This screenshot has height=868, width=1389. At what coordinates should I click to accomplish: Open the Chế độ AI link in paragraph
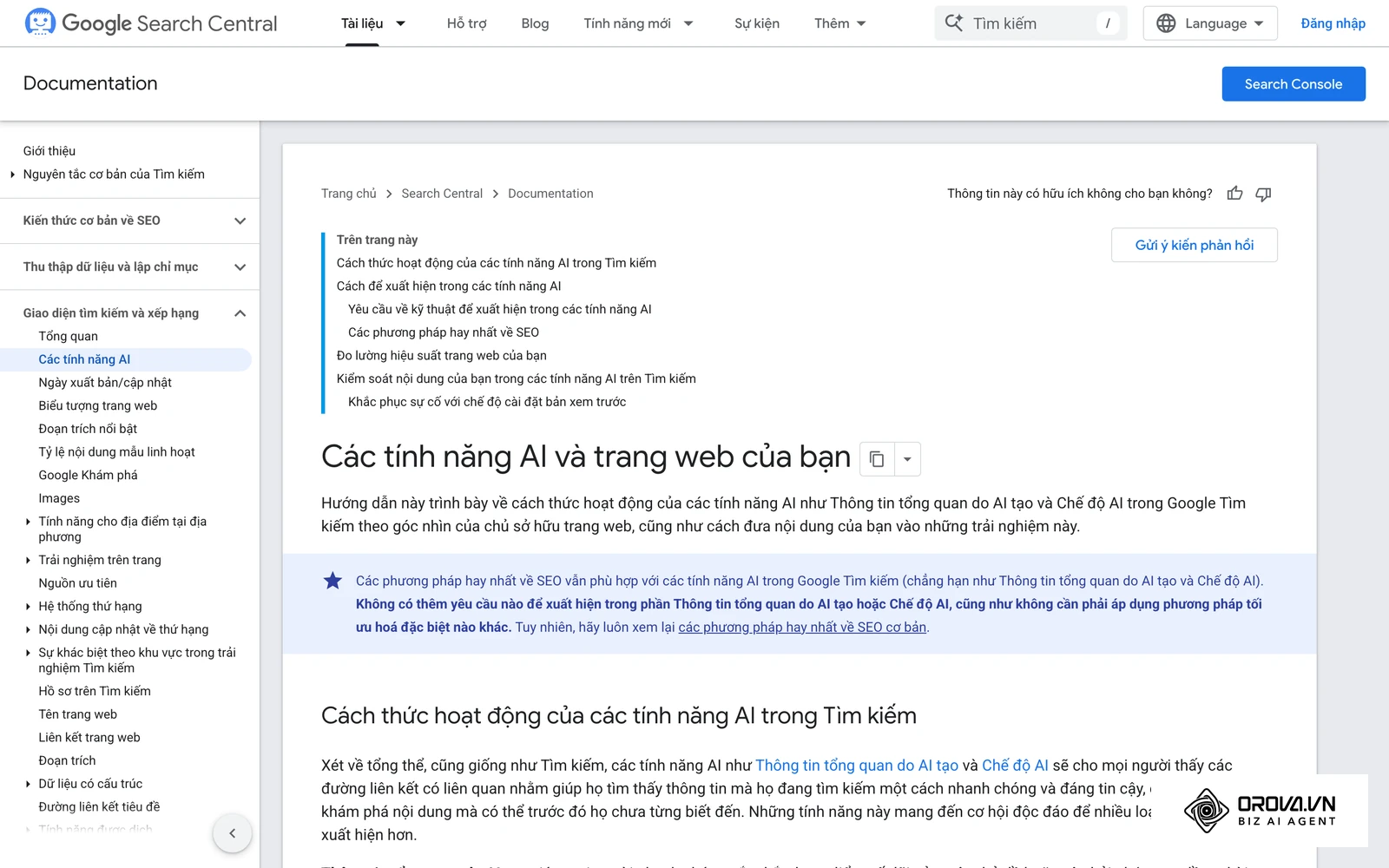[1015, 766]
